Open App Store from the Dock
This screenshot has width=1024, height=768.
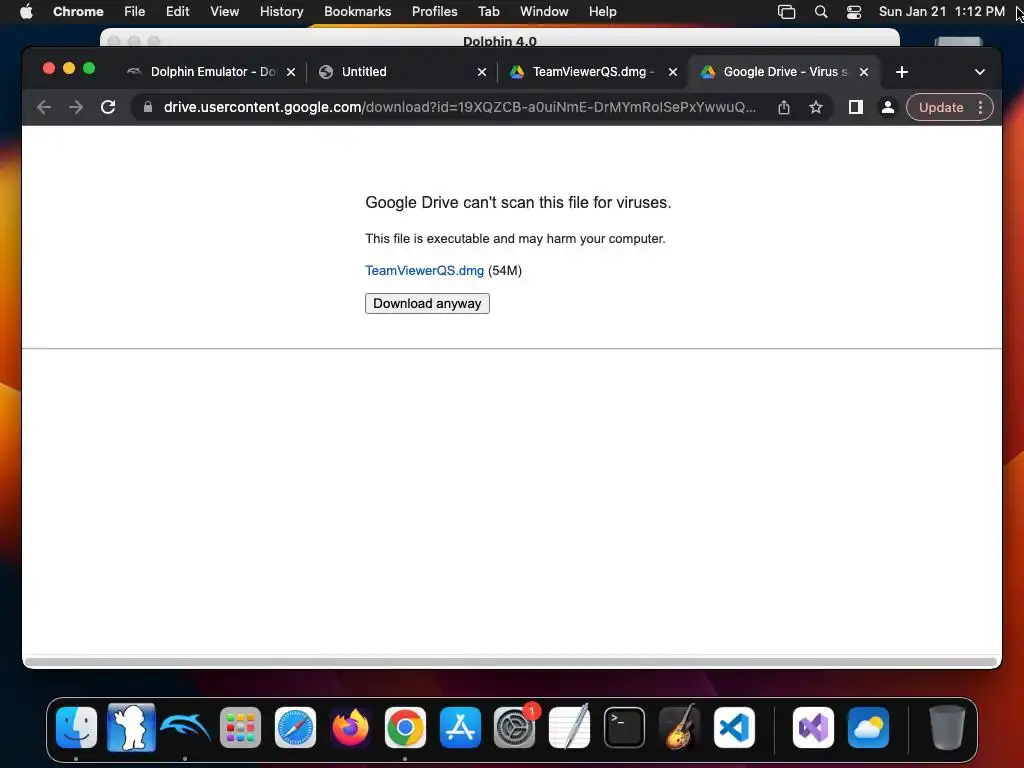point(460,727)
